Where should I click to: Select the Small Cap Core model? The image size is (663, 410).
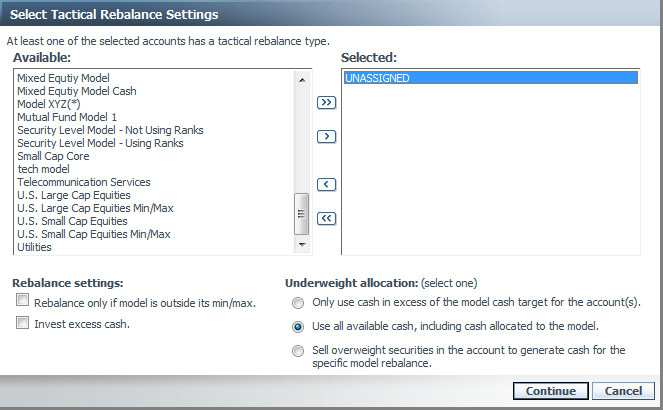pyautogui.click(x=55, y=156)
